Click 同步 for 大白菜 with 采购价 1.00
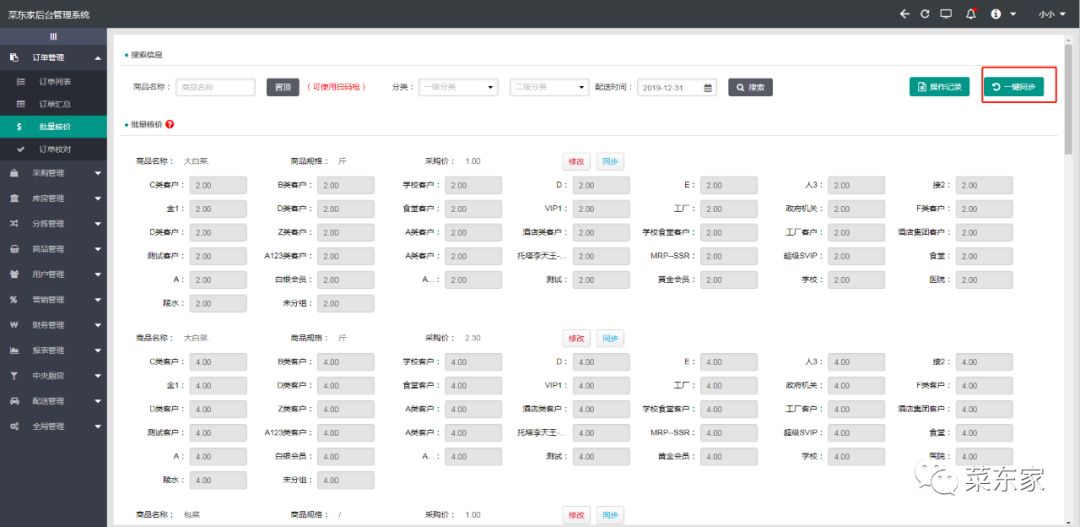Image resolution: width=1080 pixels, height=527 pixels. (610, 162)
